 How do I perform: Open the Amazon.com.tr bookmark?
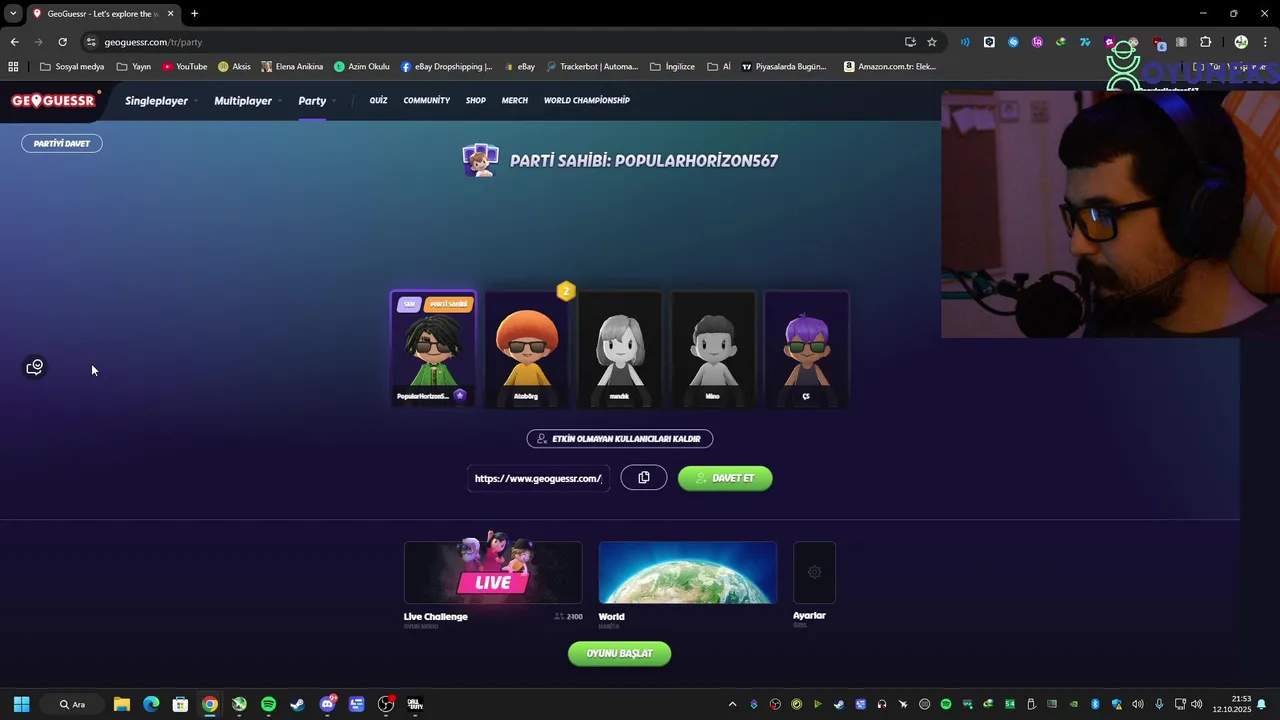pyautogui.click(x=890, y=67)
